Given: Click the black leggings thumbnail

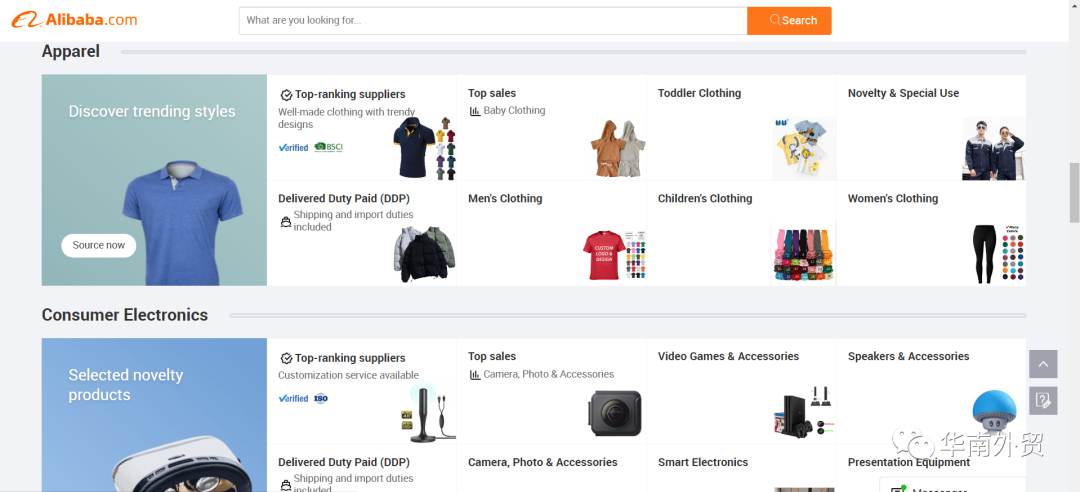Looking at the screenshot, I should (x=997, y=254).
